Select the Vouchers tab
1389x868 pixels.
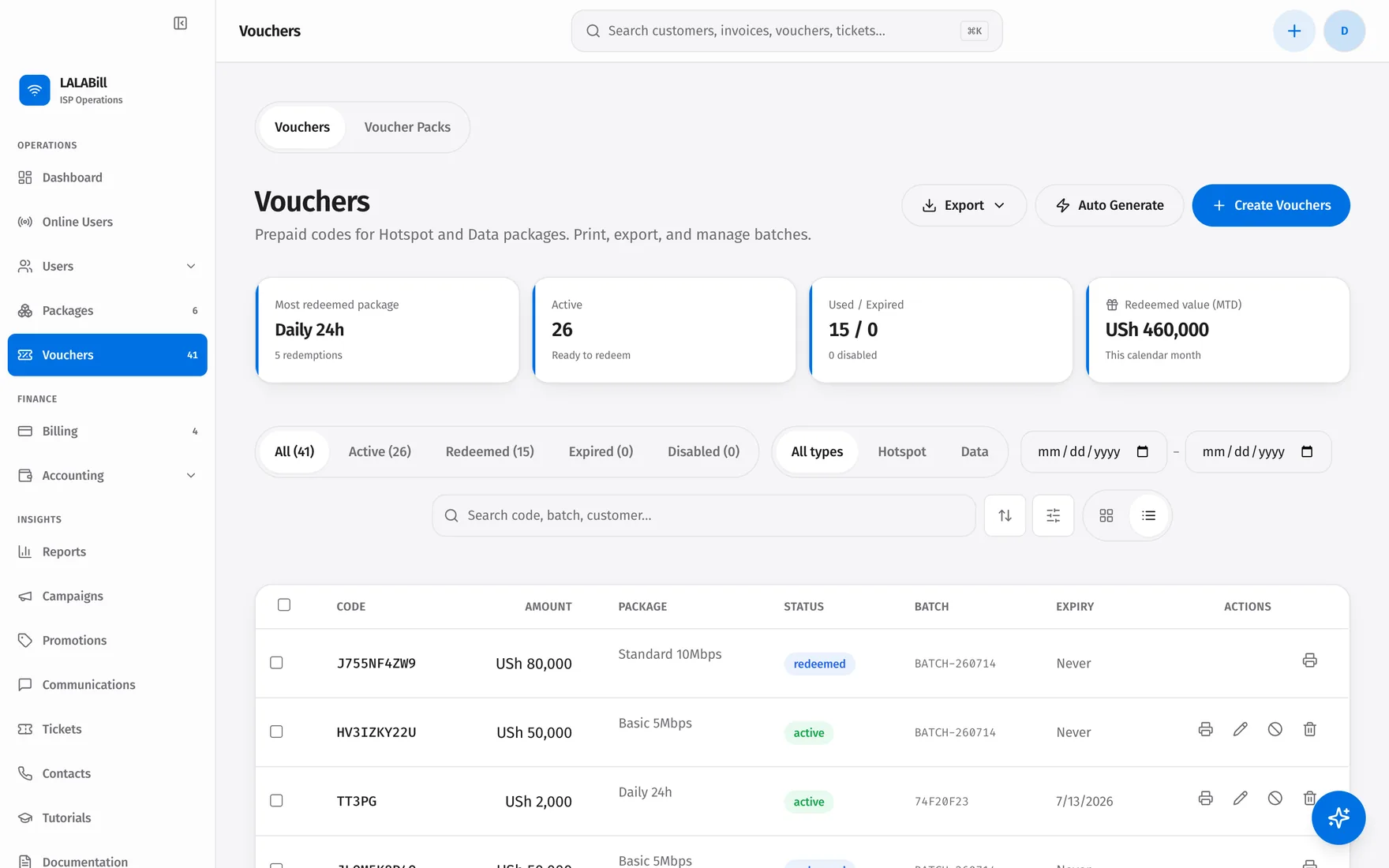302,127
